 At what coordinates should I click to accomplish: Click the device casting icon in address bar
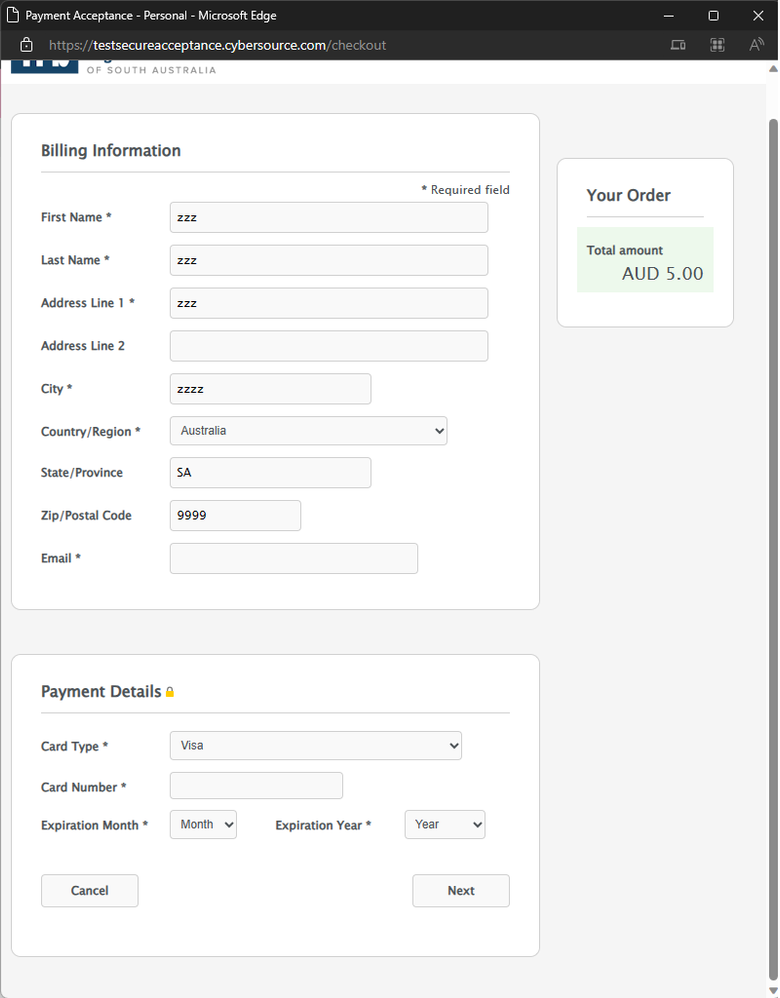tap(678, 45)
